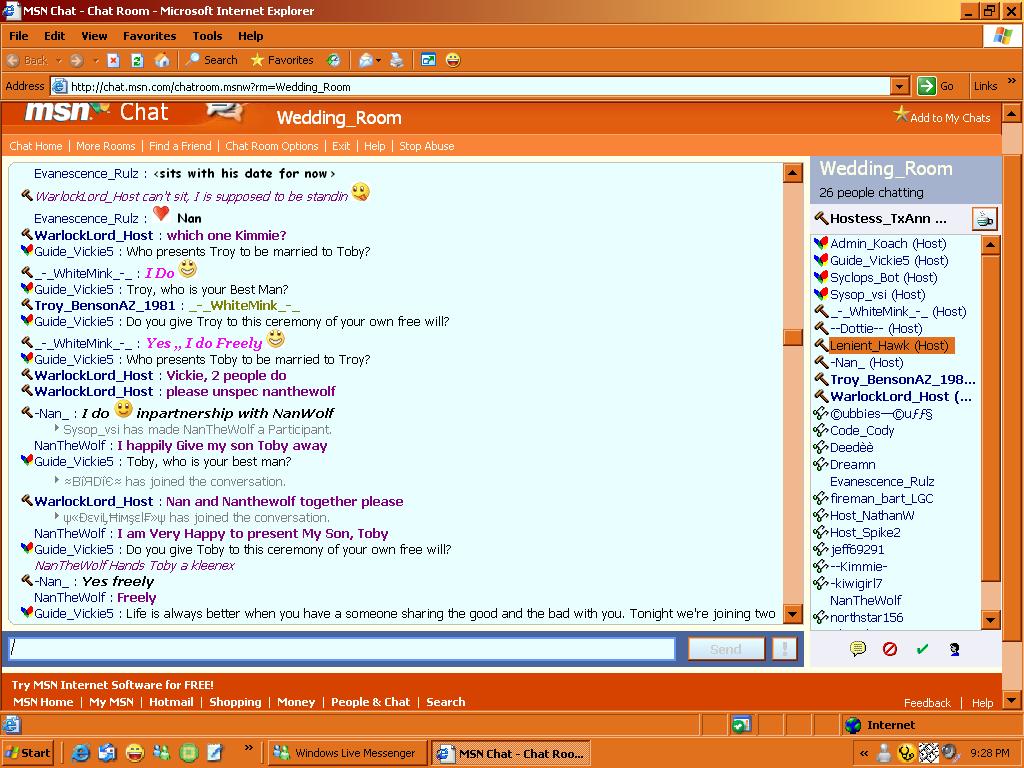Click the red ignore user icon
This screenshot has width=1024, height=768.
(x=889, y=648)
